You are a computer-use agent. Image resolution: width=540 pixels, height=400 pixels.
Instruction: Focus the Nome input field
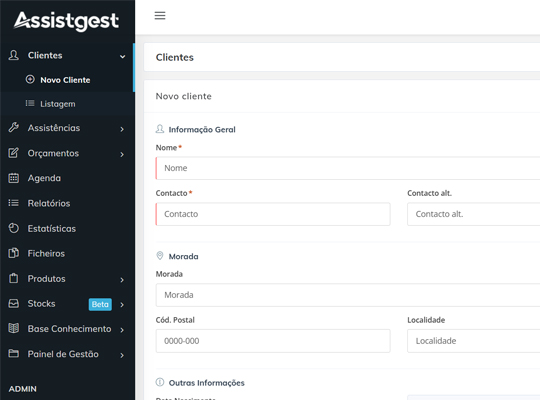click(348, 168)
